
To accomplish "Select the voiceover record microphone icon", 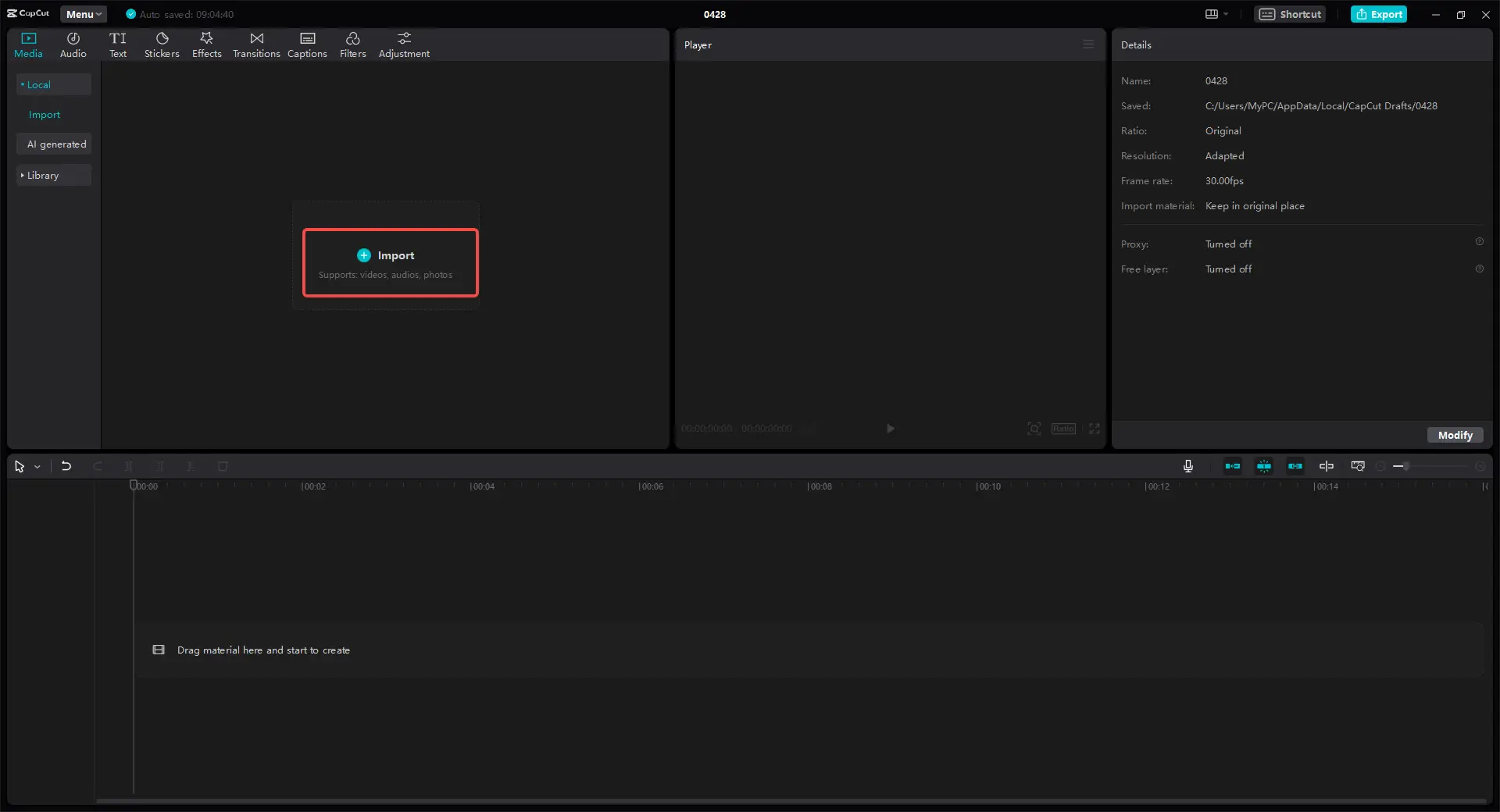I will pos(1187,466).
